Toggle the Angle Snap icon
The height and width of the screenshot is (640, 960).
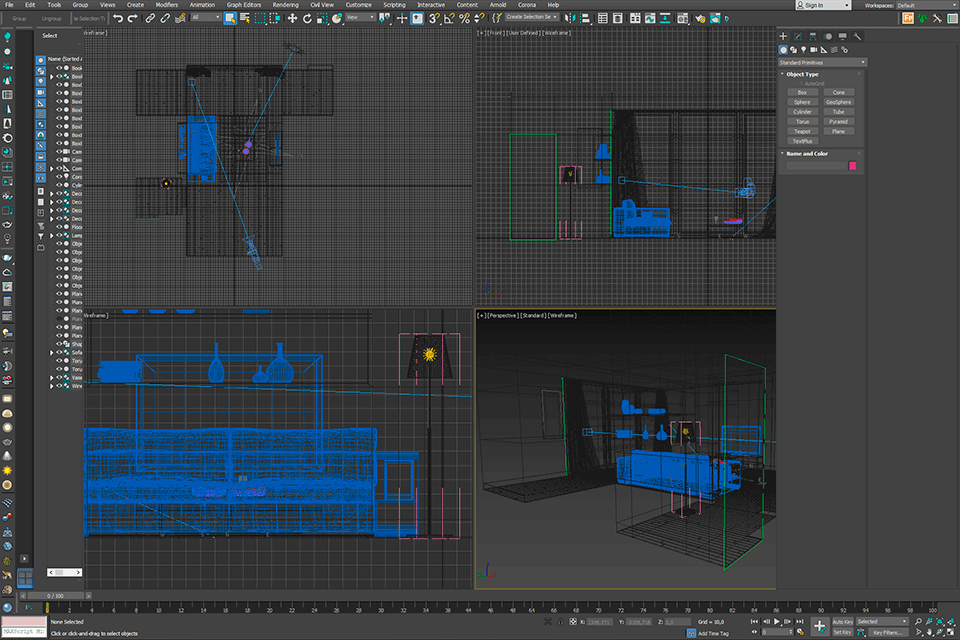click(448, 18)
